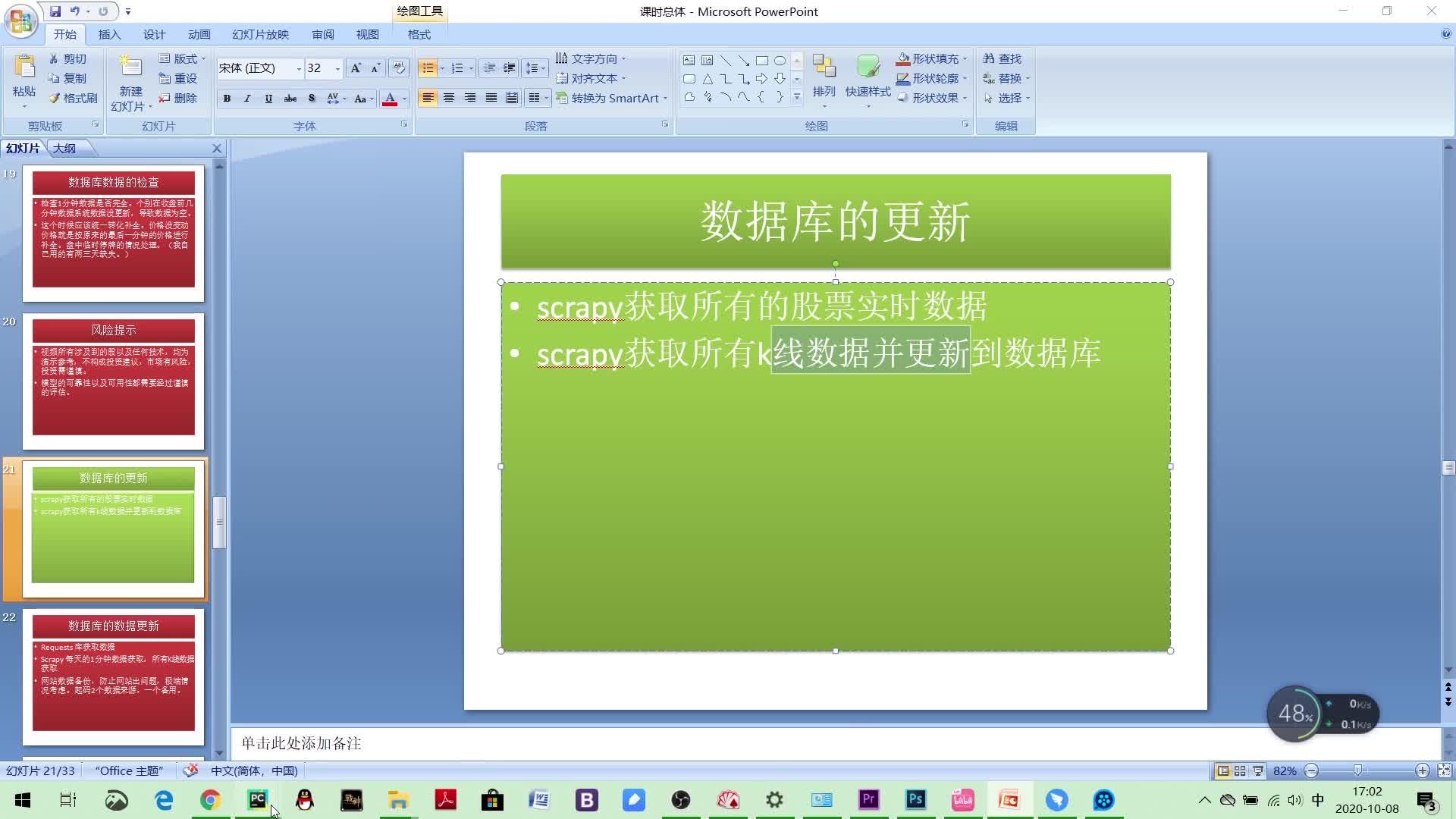The height and width of the screenshot is (819, 1456).
Task: Click the Increase List Level icon
Action: point(510,68)
